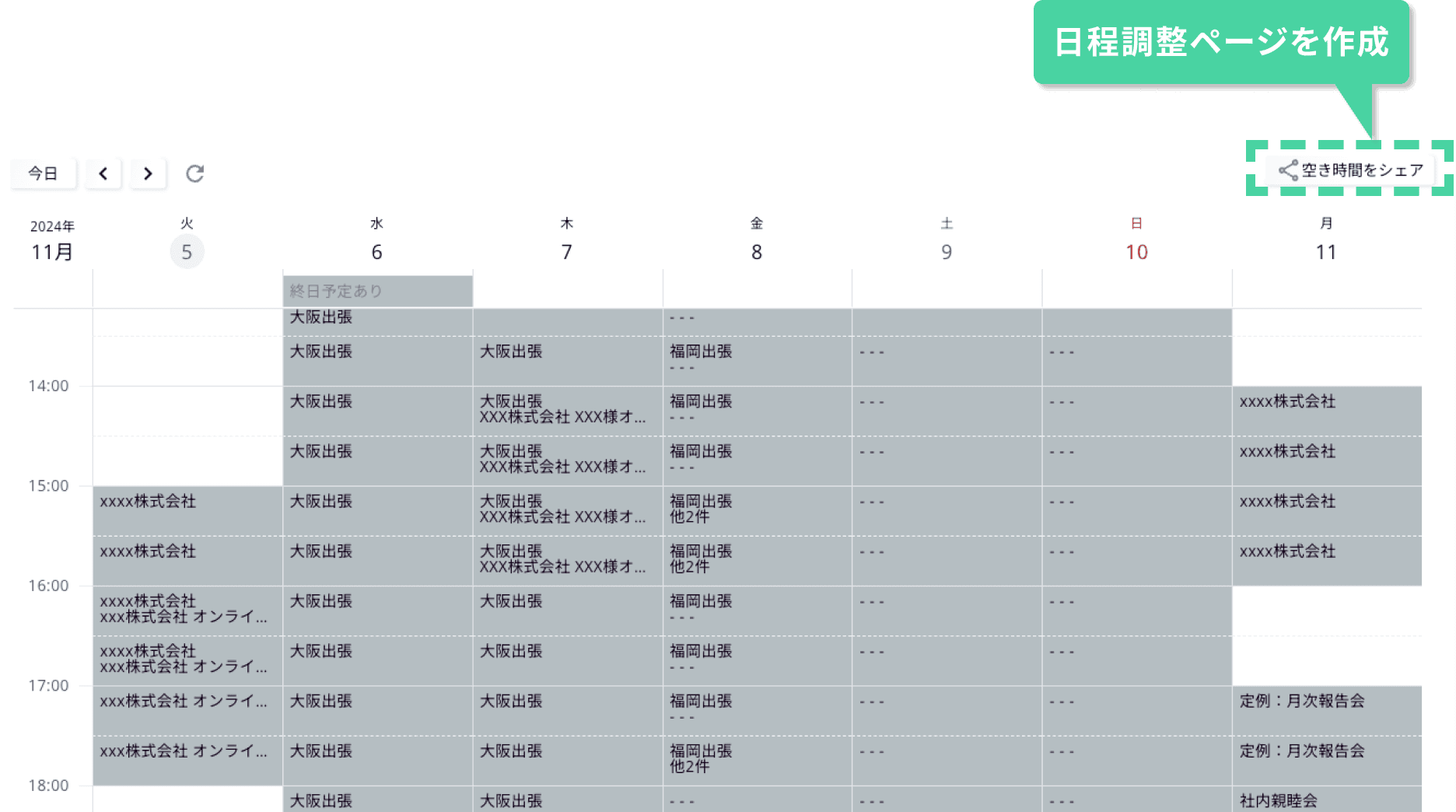
Task: Open Saturday 14:00 busy slot
Action: tap(947, 411)
